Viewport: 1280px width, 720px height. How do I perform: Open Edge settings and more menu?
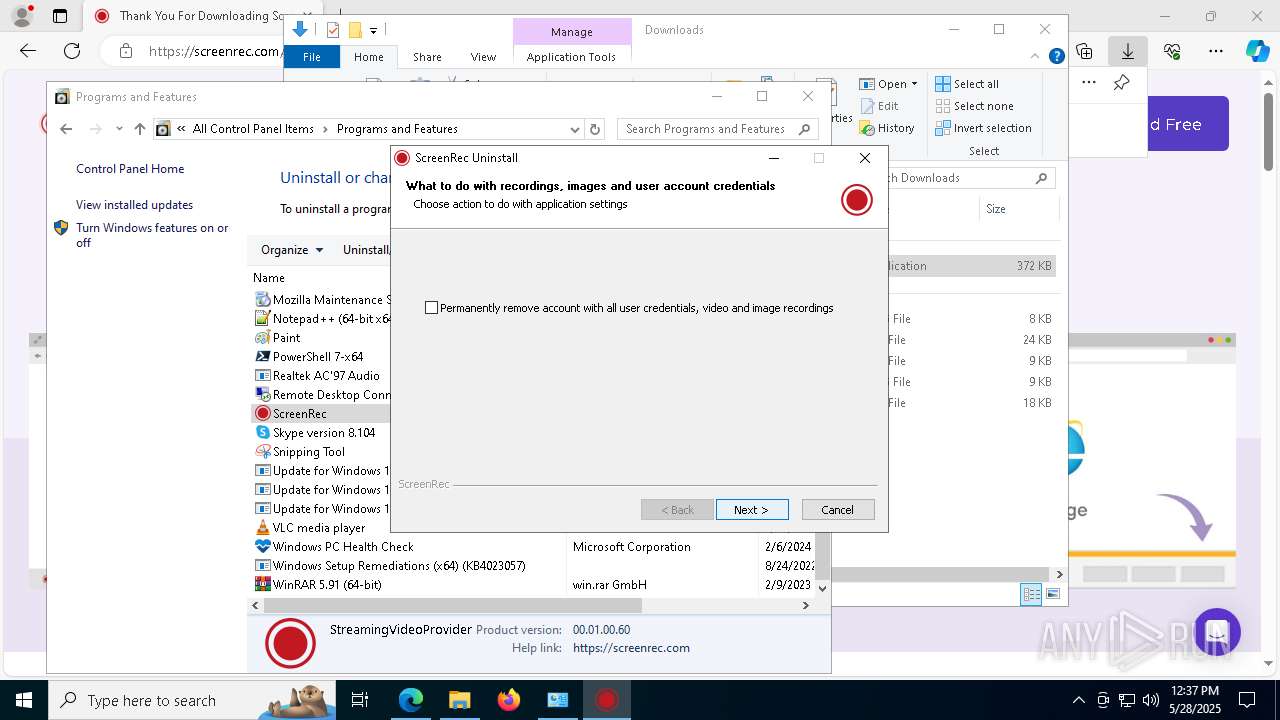[1216, 51]
